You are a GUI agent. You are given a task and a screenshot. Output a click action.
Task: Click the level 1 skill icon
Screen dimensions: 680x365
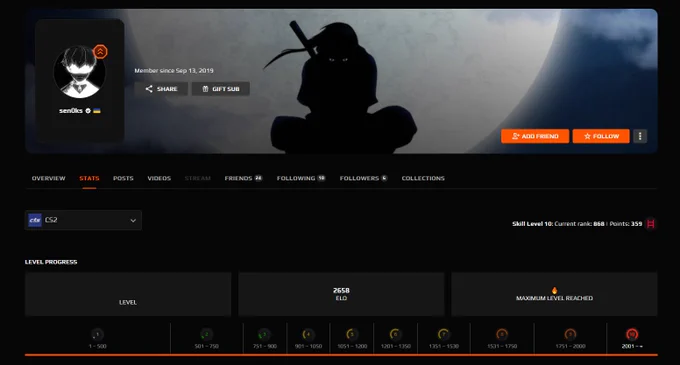point(98,334)
